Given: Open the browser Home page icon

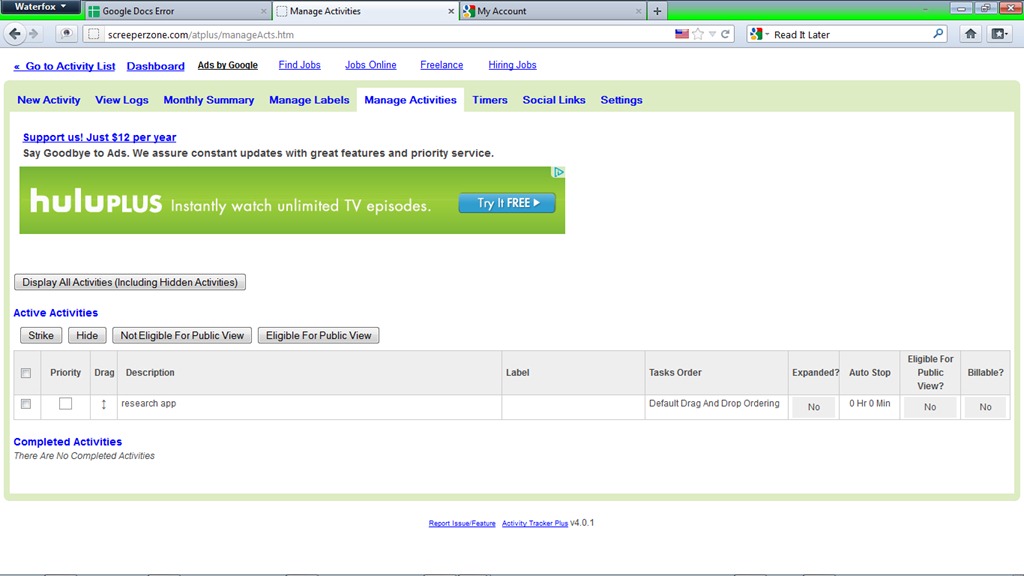Looking at the screenshot, I should pos(970,34).
